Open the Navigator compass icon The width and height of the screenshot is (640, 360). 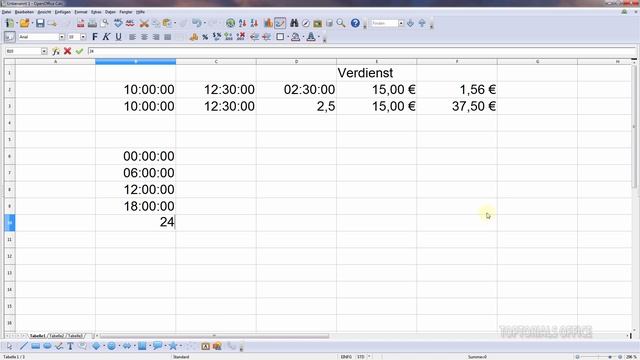(306, 23)
